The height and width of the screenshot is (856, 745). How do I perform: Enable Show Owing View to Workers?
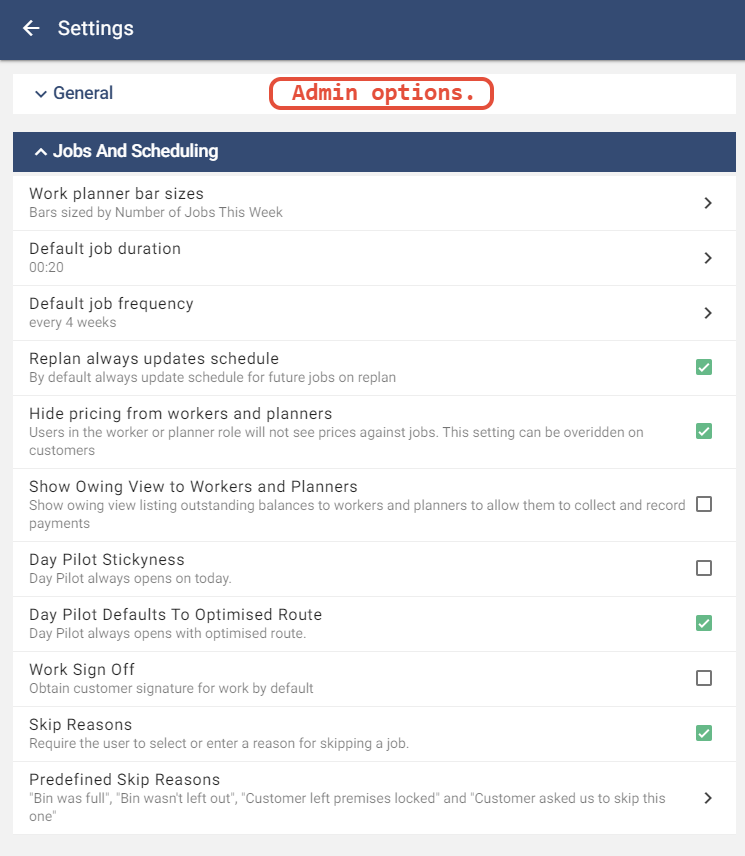click(704, 504)
